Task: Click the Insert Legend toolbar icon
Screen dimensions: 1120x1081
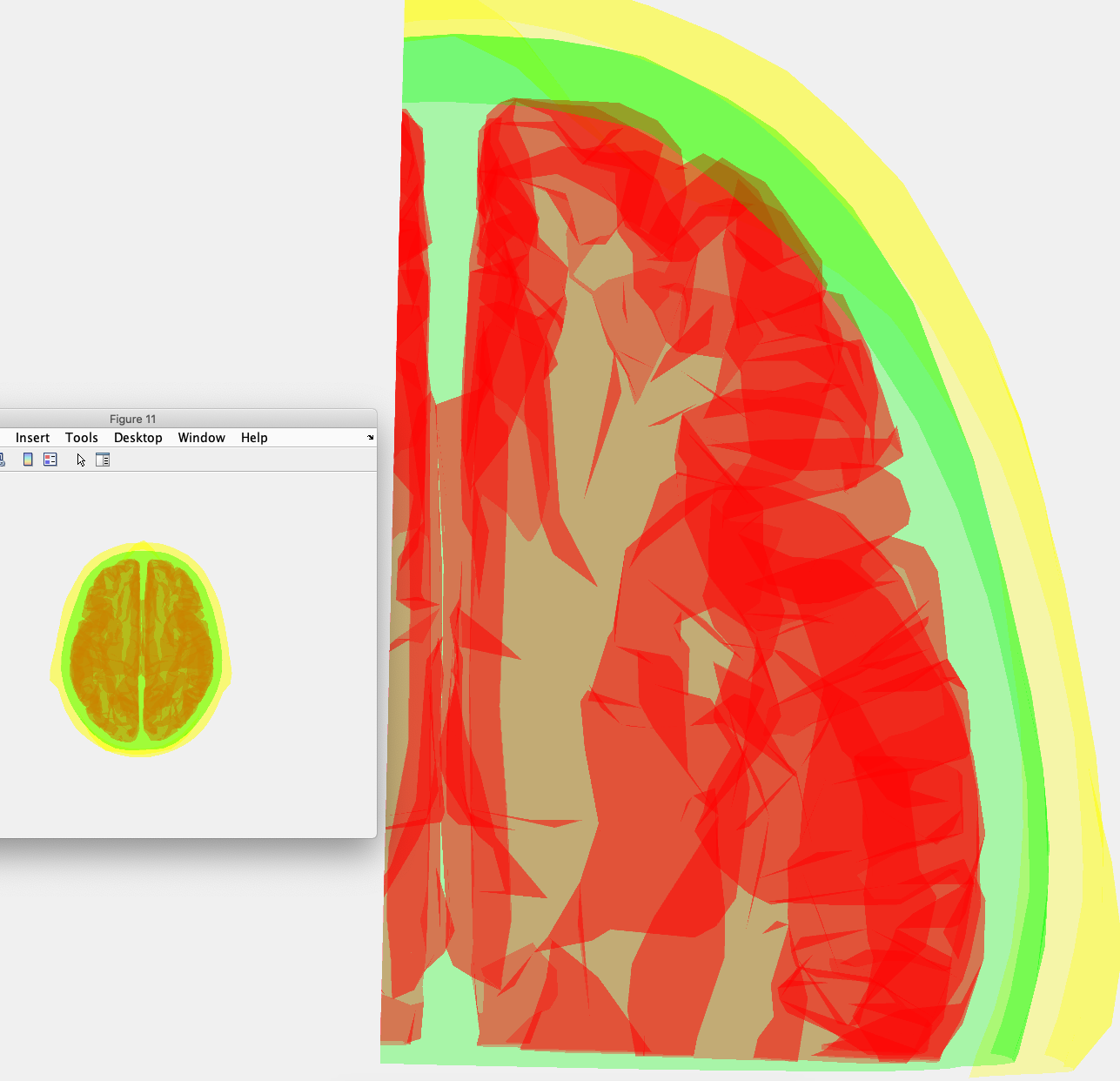Action: click(50, 460)
